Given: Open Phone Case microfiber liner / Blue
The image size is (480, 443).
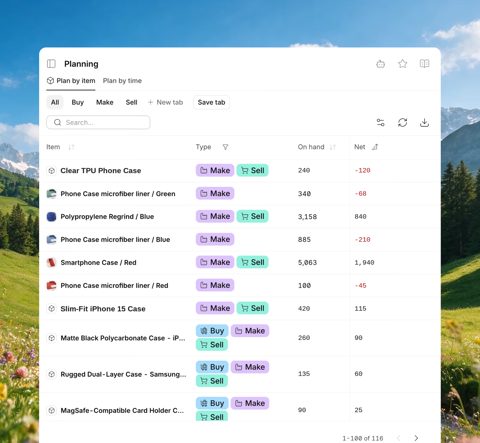Looking at the screenshot, I should click(x=115, y=240).
